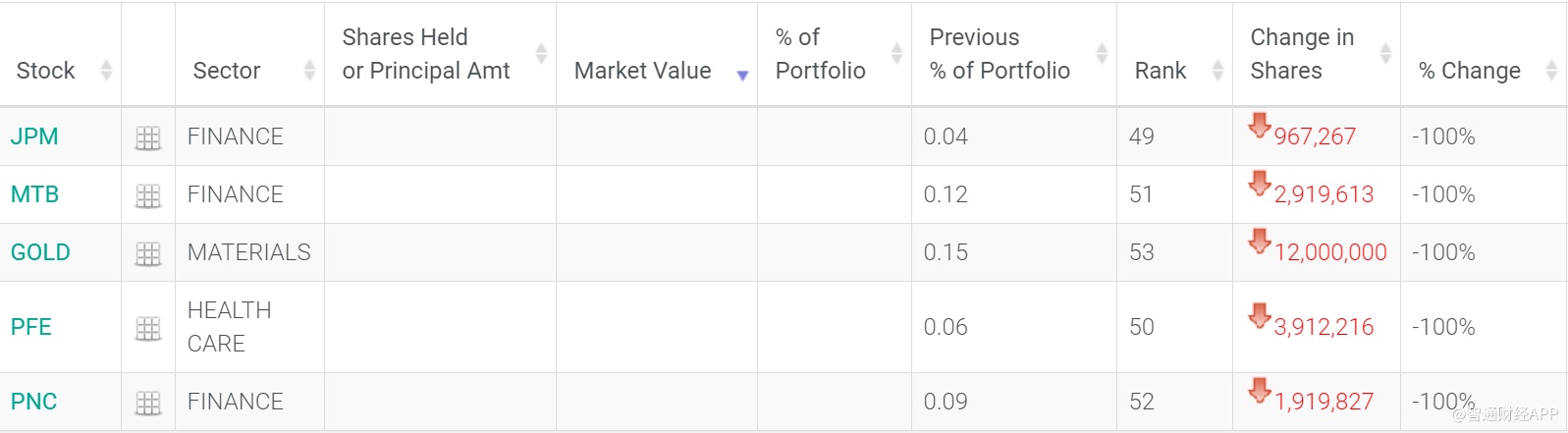Open the MTB stock link
Image resolution: width=1568 pixels, height=433 pixels.
tap(35, 194)
